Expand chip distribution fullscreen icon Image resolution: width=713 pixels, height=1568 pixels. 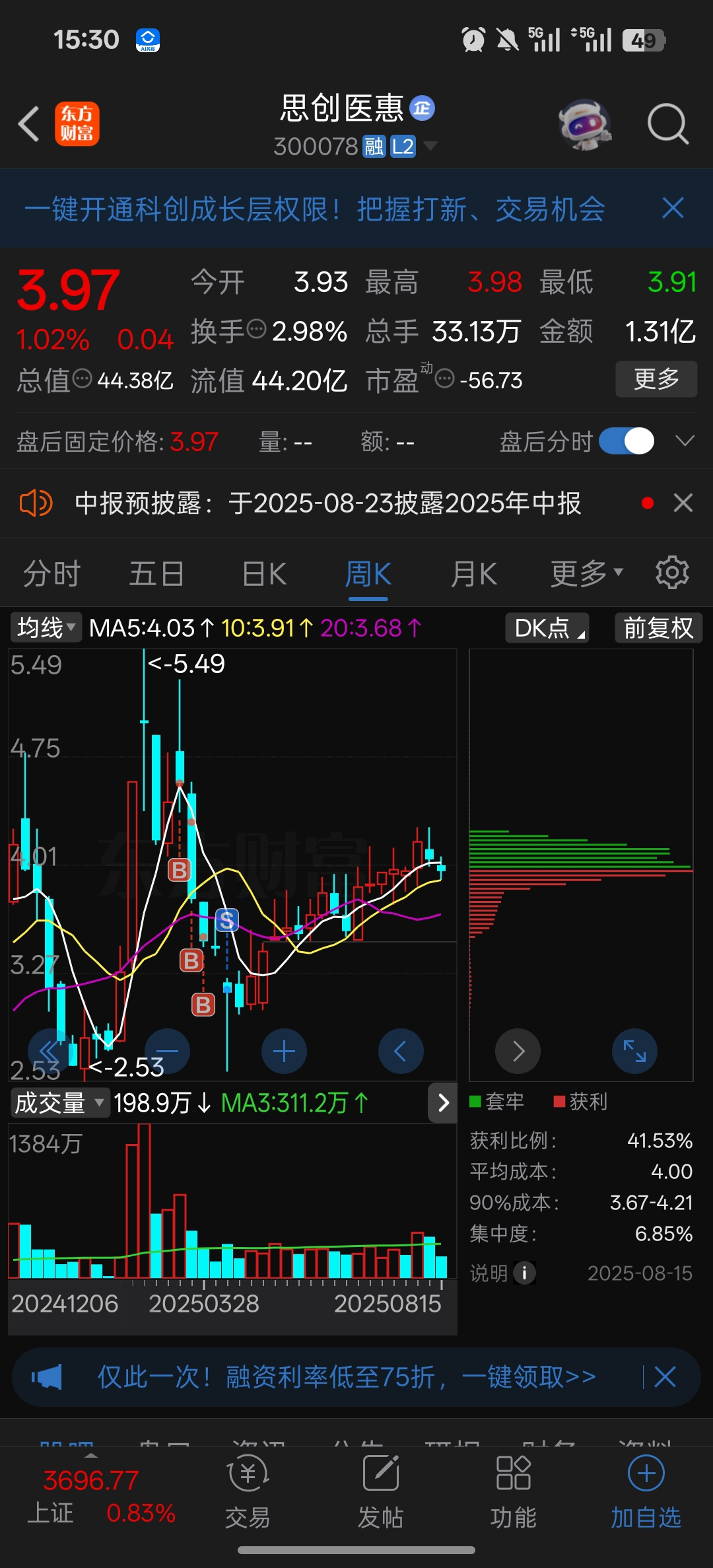click(x=634, y=1051)
